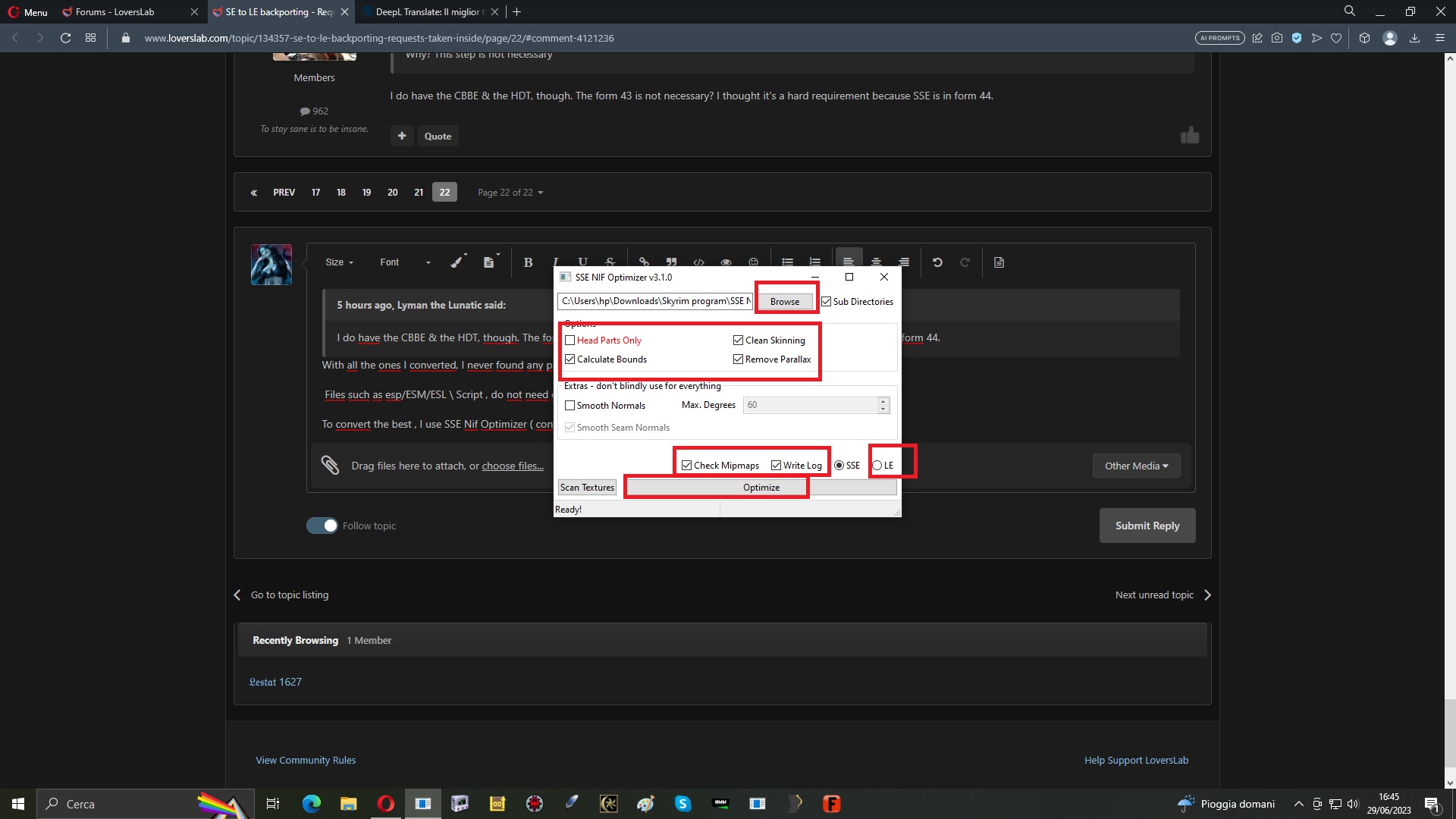Open Opera extensions cube icon

pyautogui.click(x=1364, y=38)
